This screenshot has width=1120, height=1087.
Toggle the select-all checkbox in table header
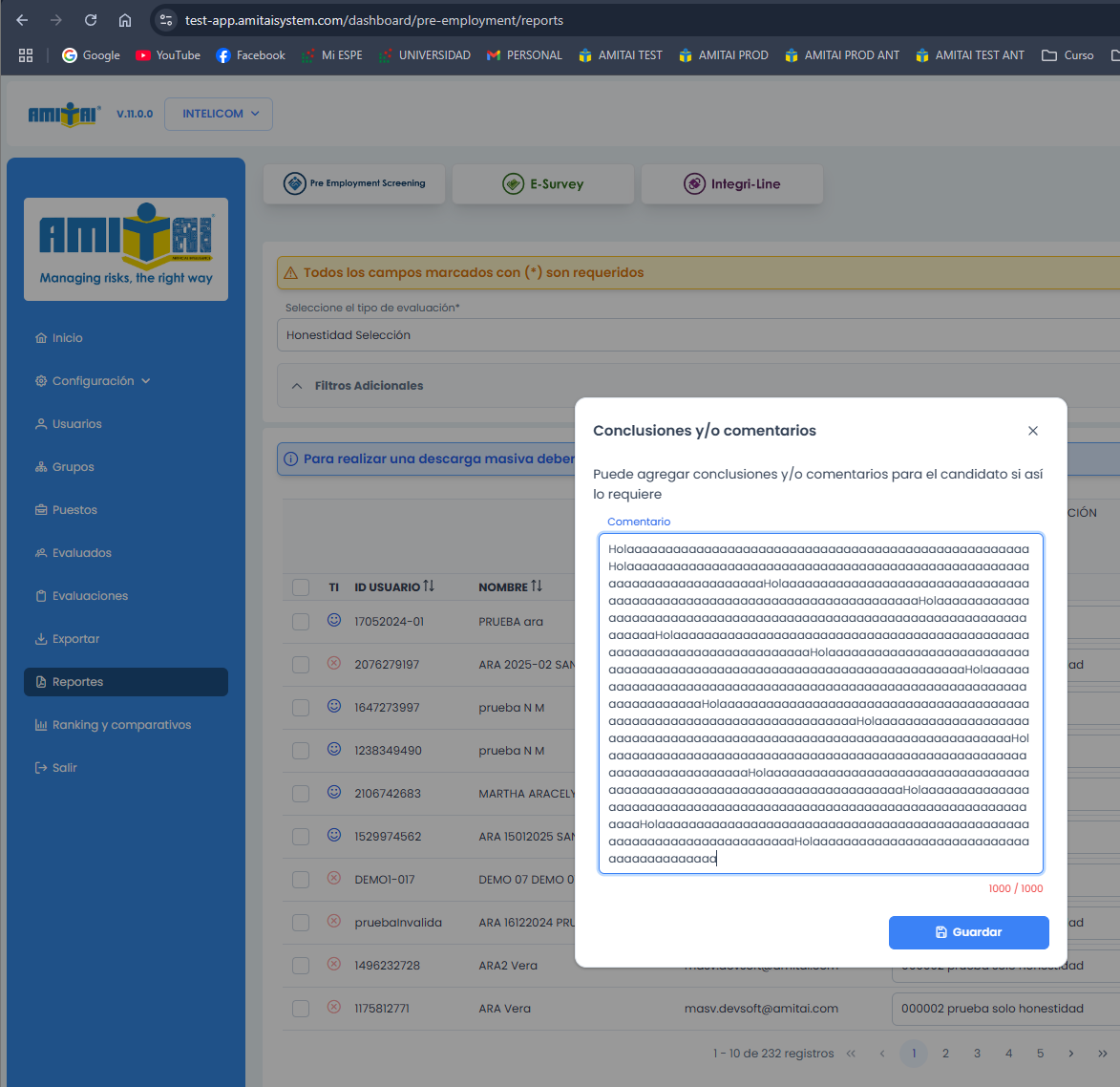pyautogui.click(x=301, y=587)
